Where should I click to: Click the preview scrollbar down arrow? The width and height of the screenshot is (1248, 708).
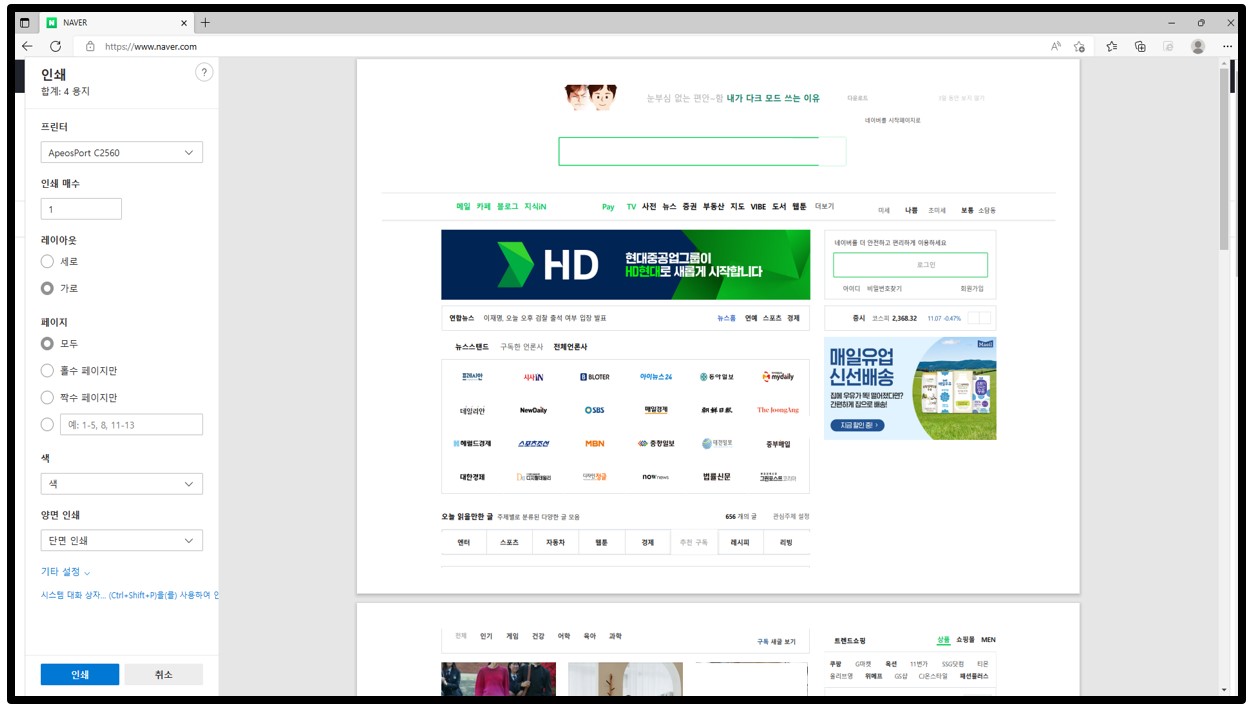tap(1224, 689)
